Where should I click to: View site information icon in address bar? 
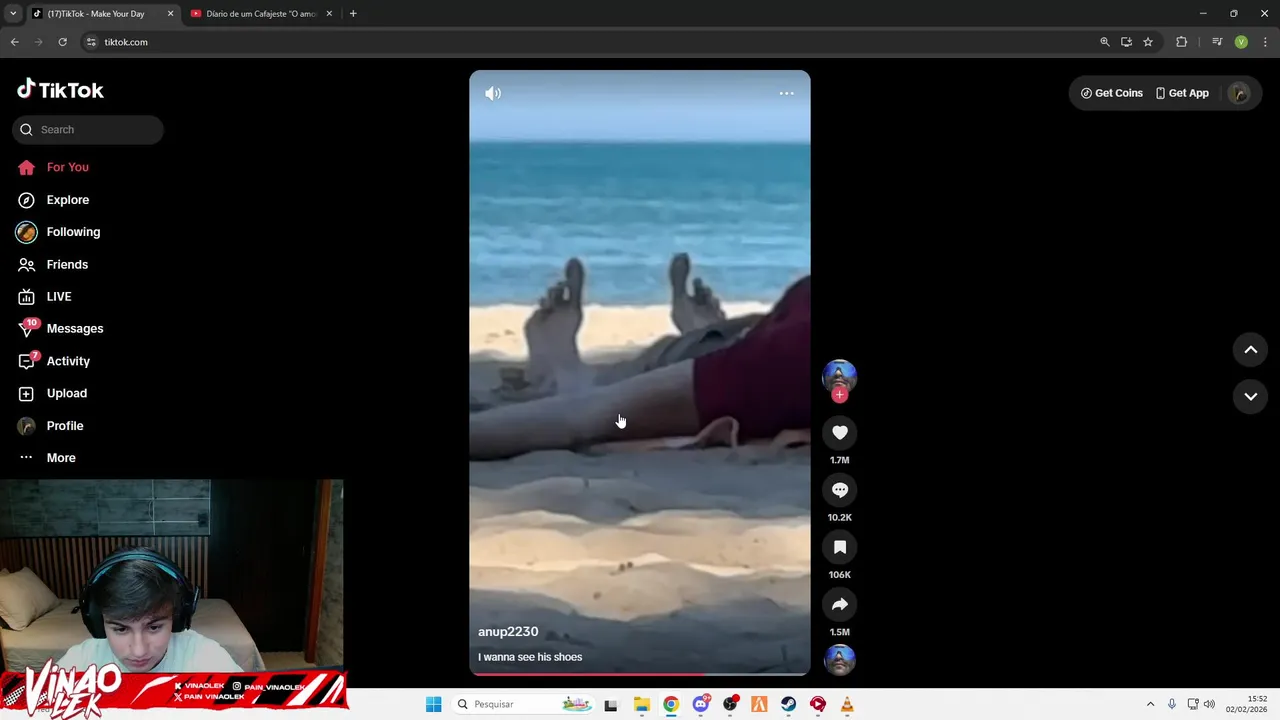click(x=91, y=42)
